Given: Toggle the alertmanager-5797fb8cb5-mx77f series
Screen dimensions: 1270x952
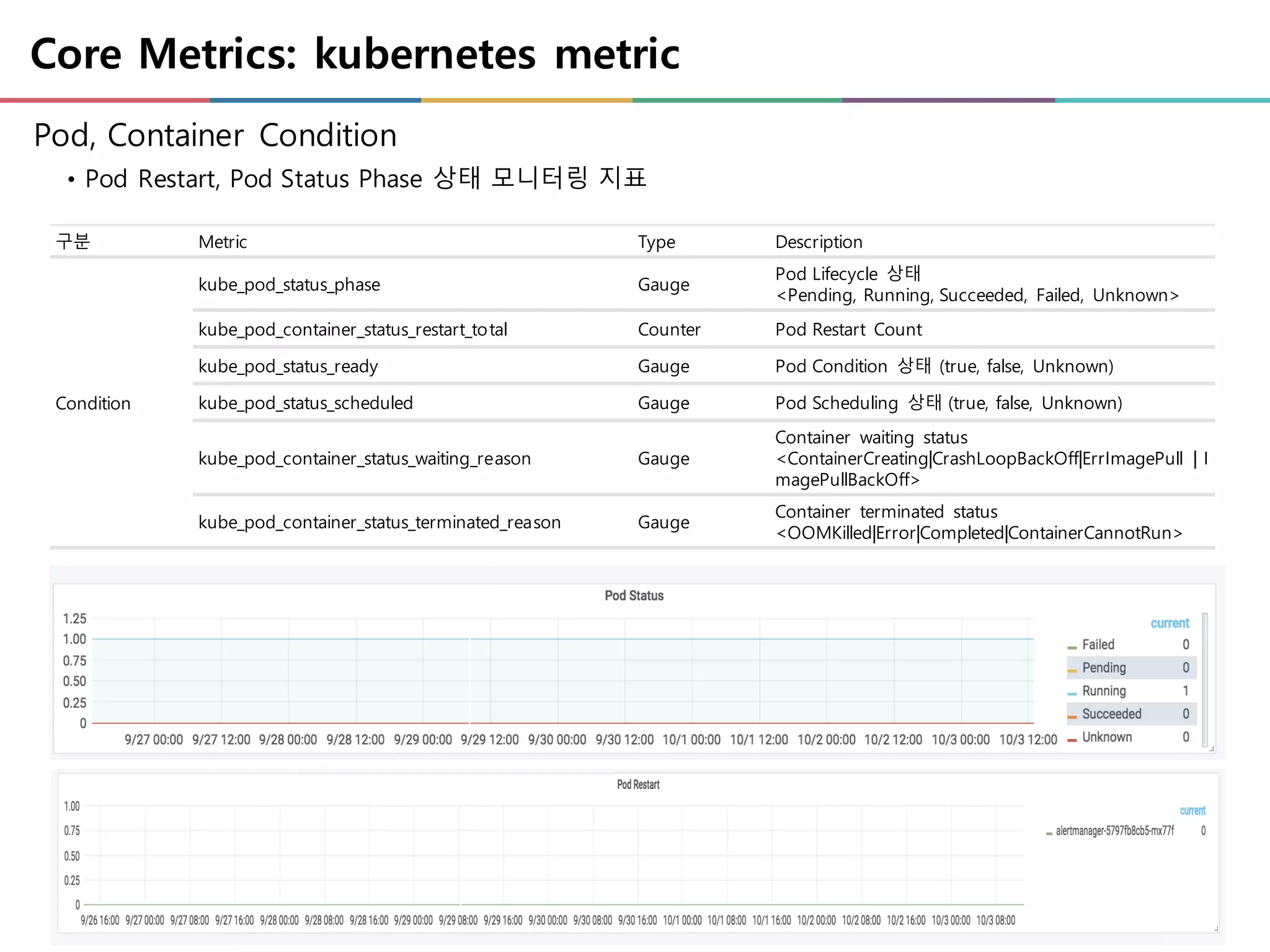Looking at the screenshot, I should pos(1114,831).
